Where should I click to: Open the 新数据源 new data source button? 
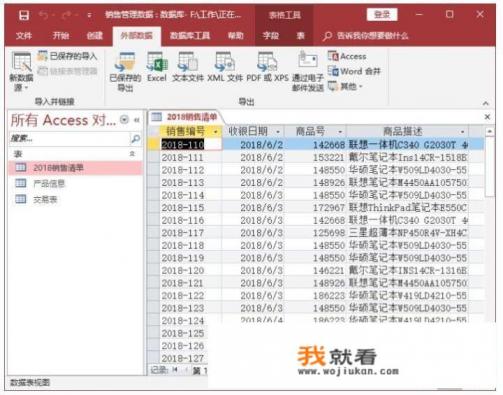(x=21, y=71)
